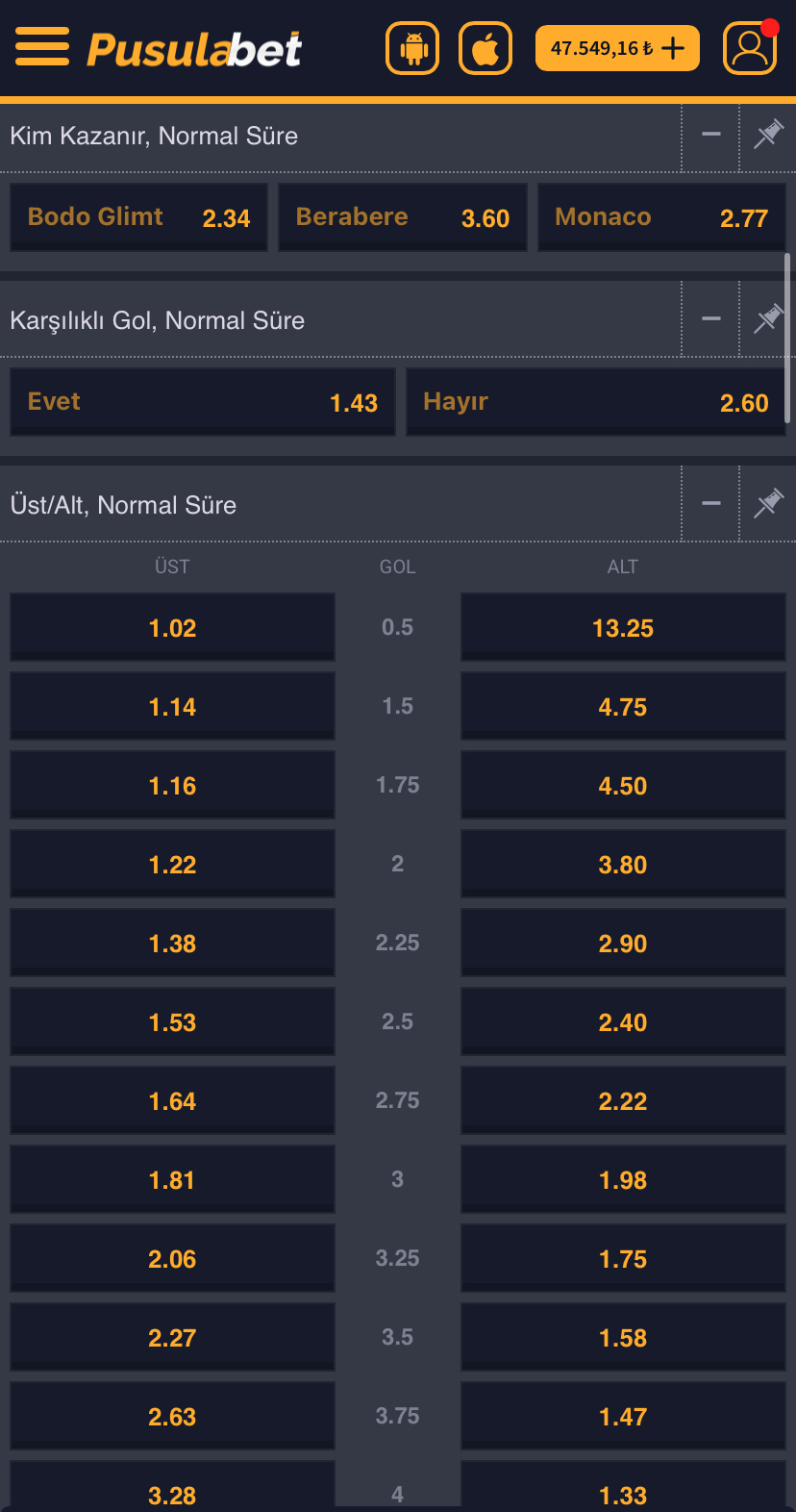
Task: Click the Pusulabet logo
Action: pos(192,47)
